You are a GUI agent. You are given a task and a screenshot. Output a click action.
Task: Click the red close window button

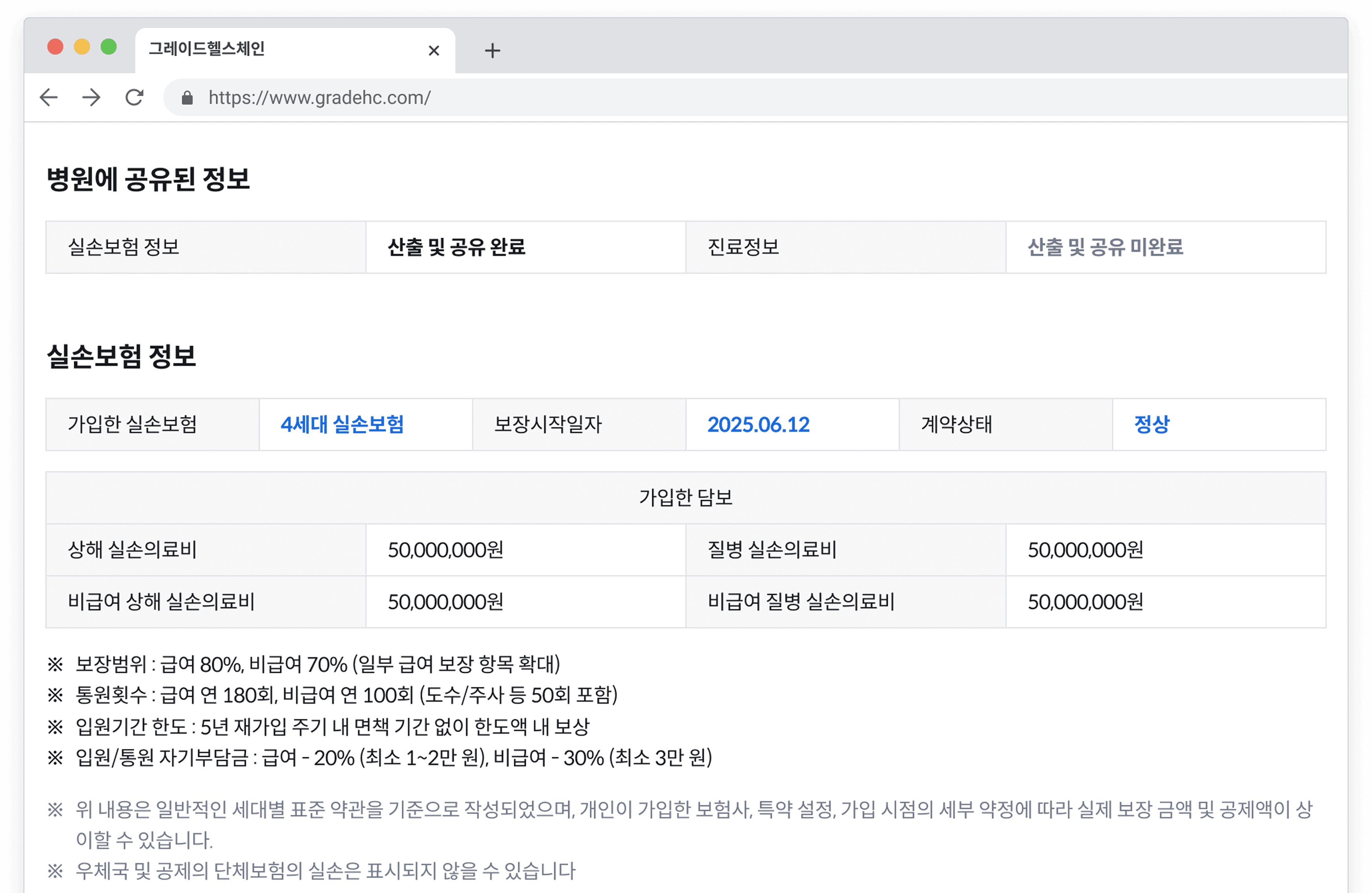55,47
